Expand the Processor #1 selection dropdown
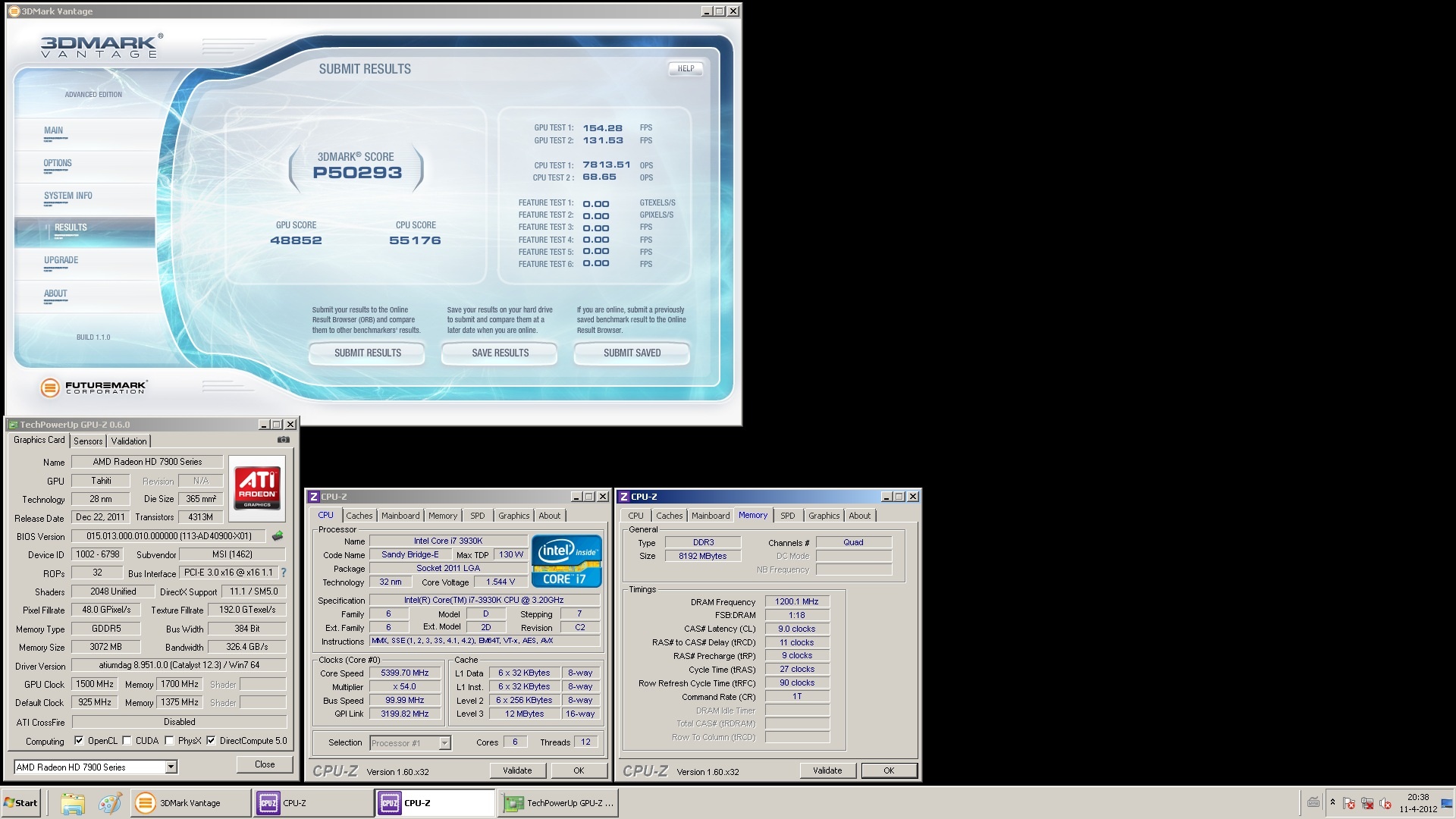 click(444, 743)
